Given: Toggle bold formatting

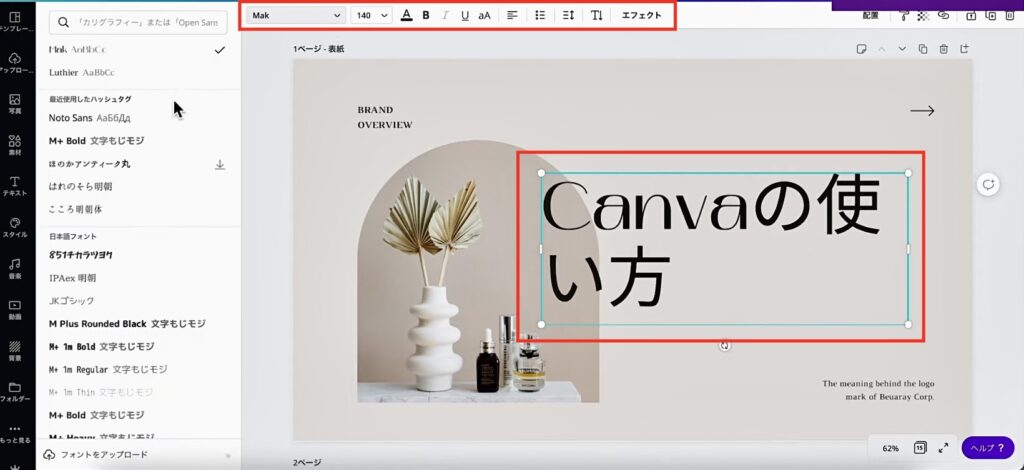Looking at the screenshot, I should (x=426, y=15).
